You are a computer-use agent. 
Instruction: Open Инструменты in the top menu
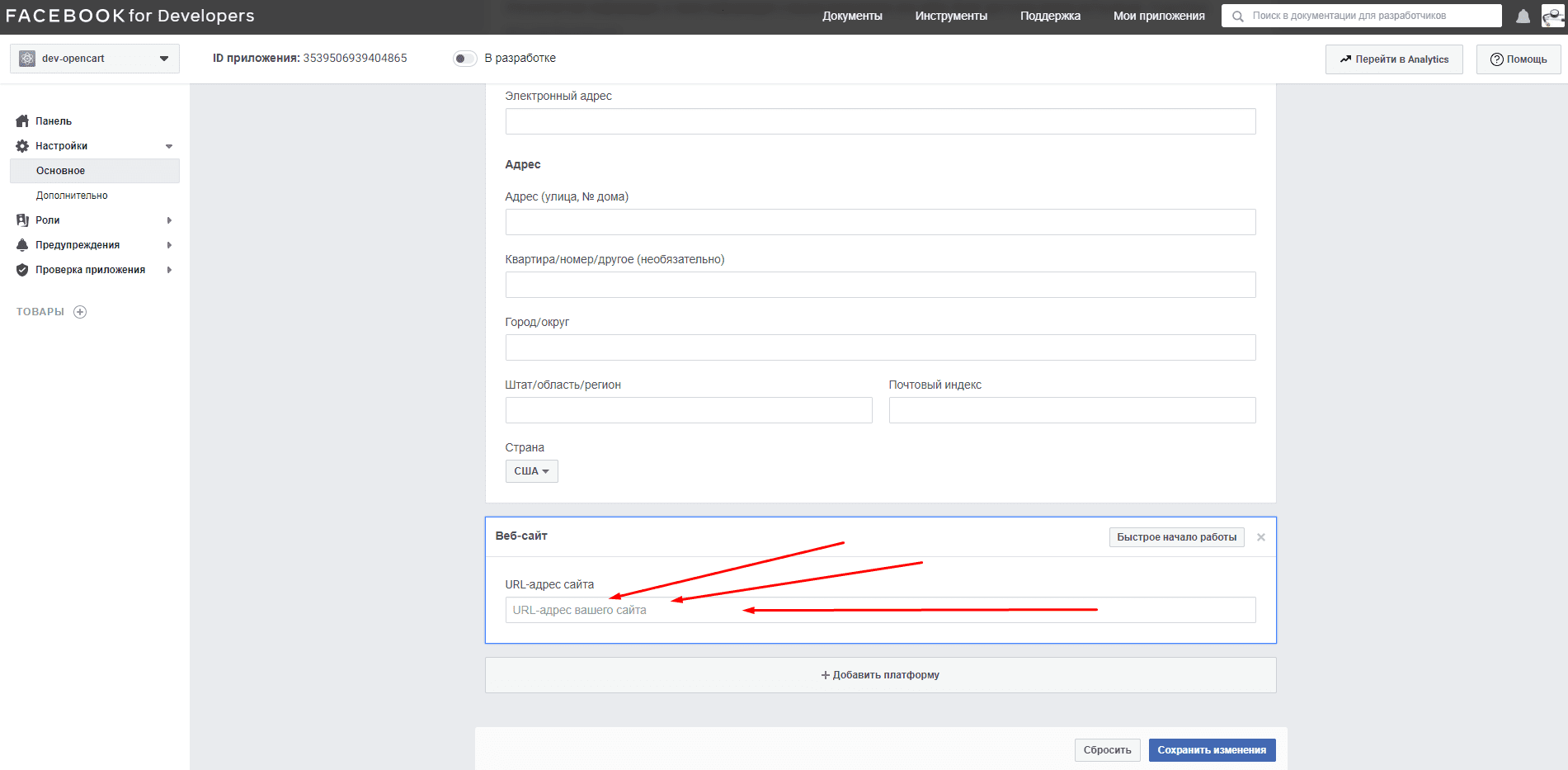(x=951, y=16)
